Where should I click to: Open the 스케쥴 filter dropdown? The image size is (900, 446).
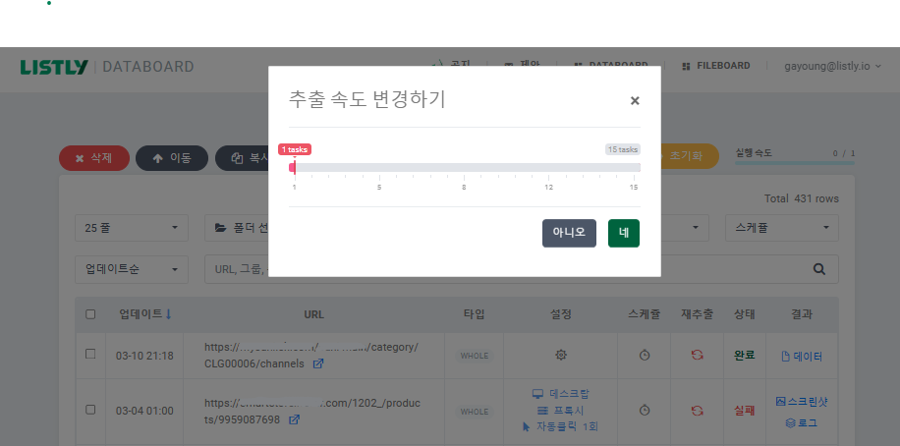point(782,228)
